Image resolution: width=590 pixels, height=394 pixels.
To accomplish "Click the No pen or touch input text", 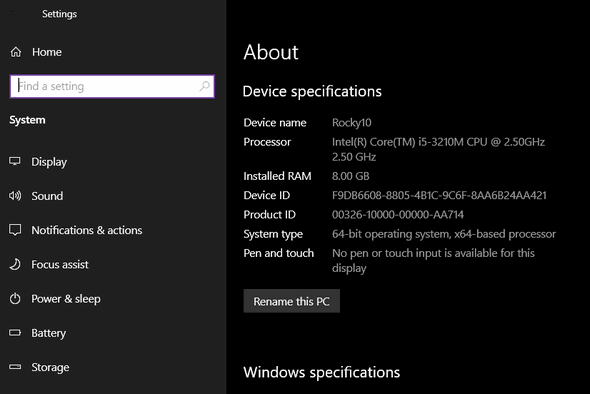I will coord(433,260).
